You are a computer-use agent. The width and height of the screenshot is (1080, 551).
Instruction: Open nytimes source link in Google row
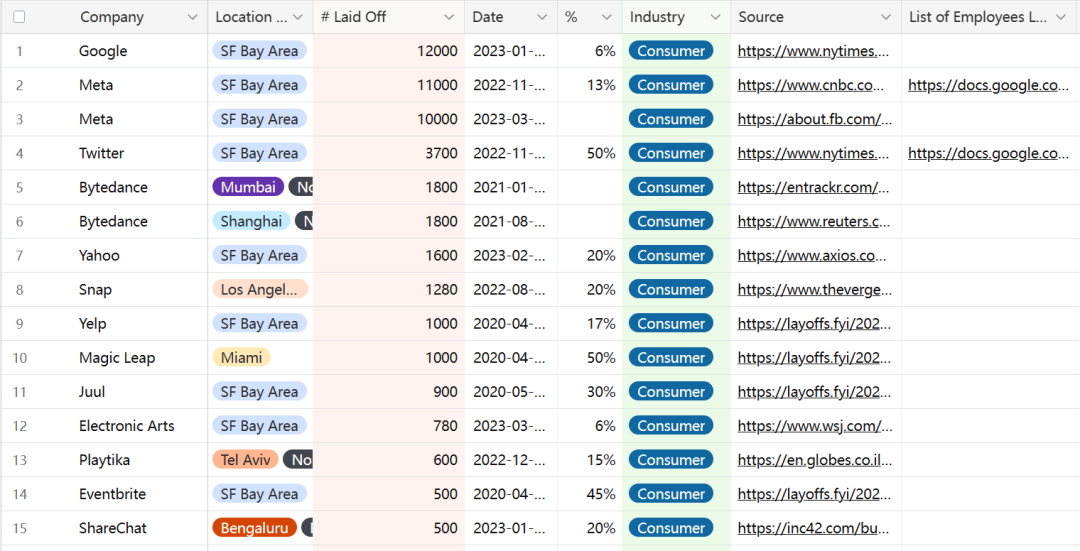(x=813, y=51)
